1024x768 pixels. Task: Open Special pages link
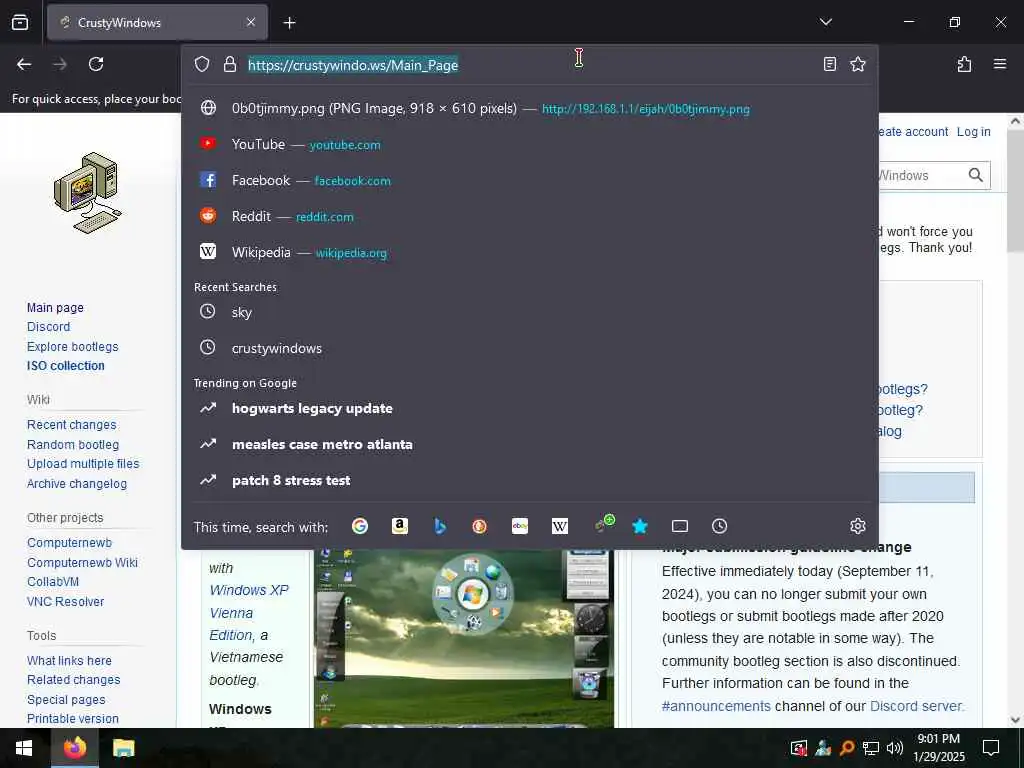66,699
